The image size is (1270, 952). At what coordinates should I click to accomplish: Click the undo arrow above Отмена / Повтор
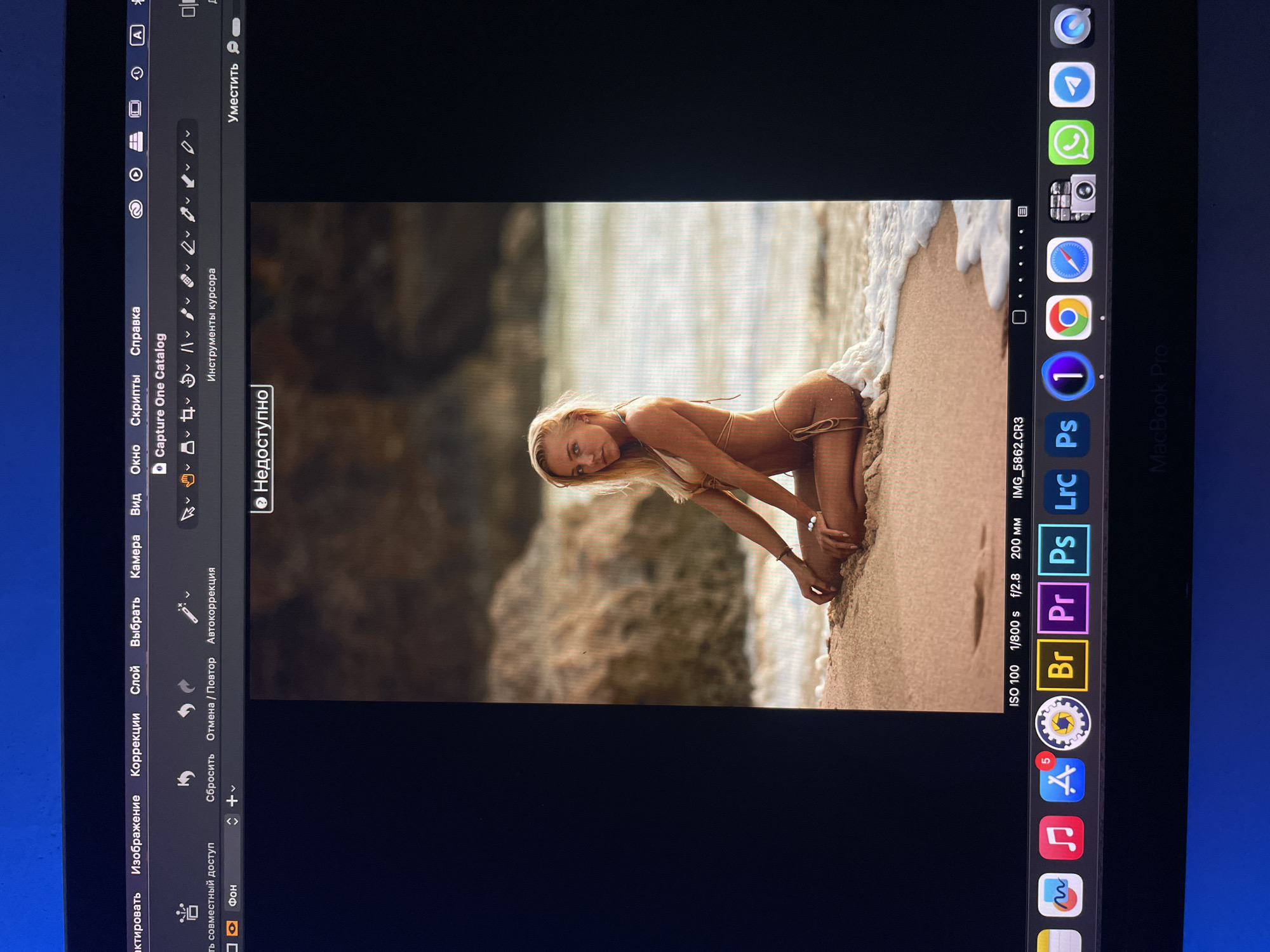click(x=185, y=711)
